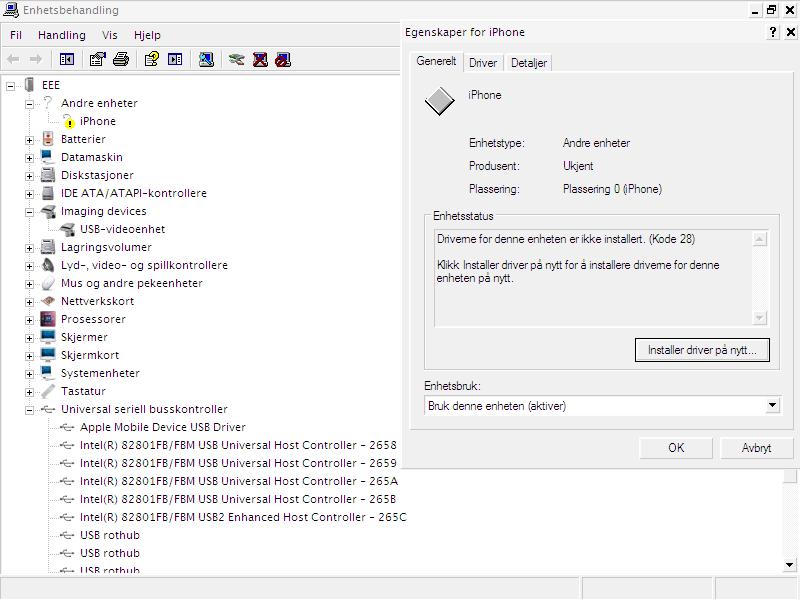Image resolution: width=800 pixels, height=600 pixels.
Task: Click the EEE computer root icon
Action: [30, 85]
